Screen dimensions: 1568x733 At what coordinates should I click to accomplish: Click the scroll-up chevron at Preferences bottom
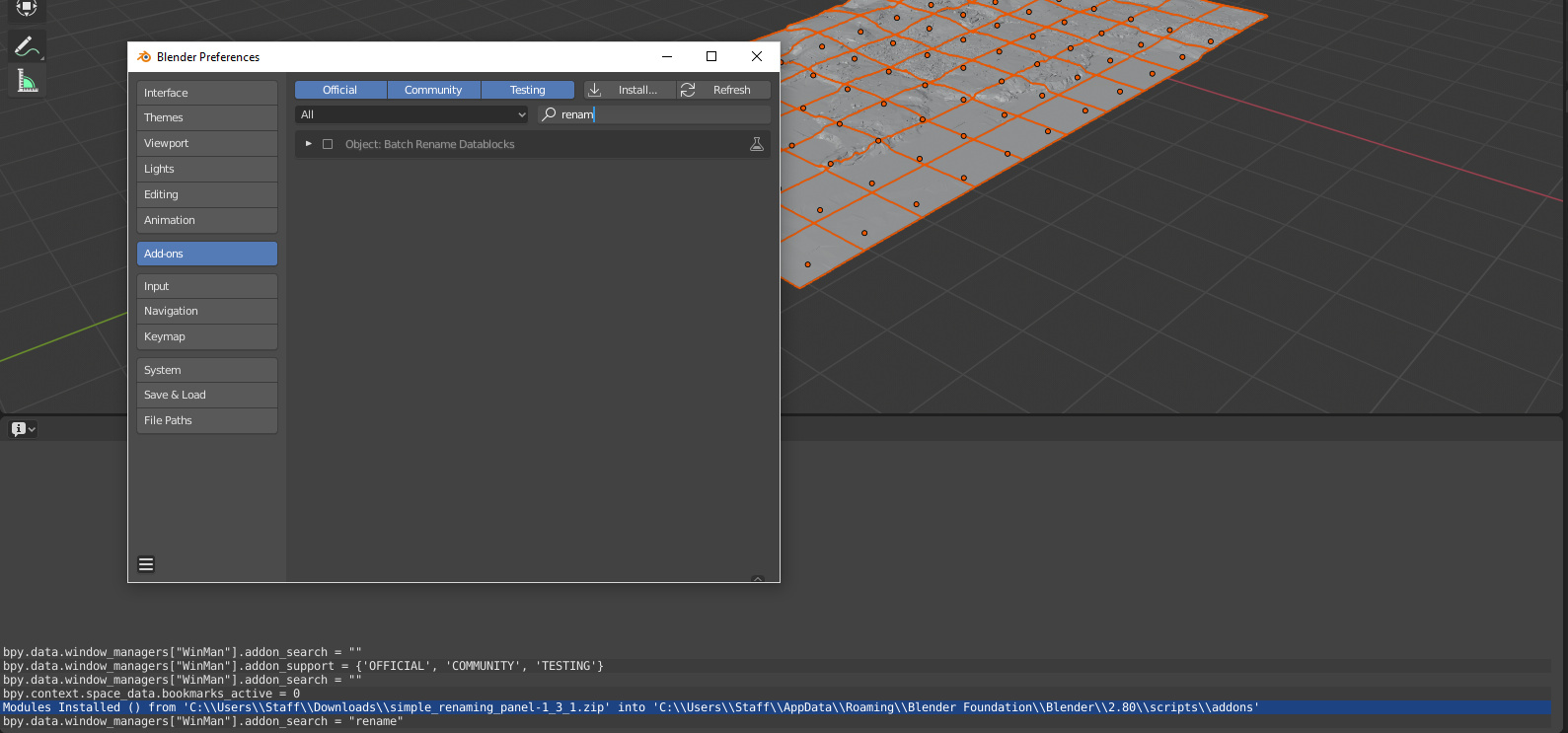758,578
